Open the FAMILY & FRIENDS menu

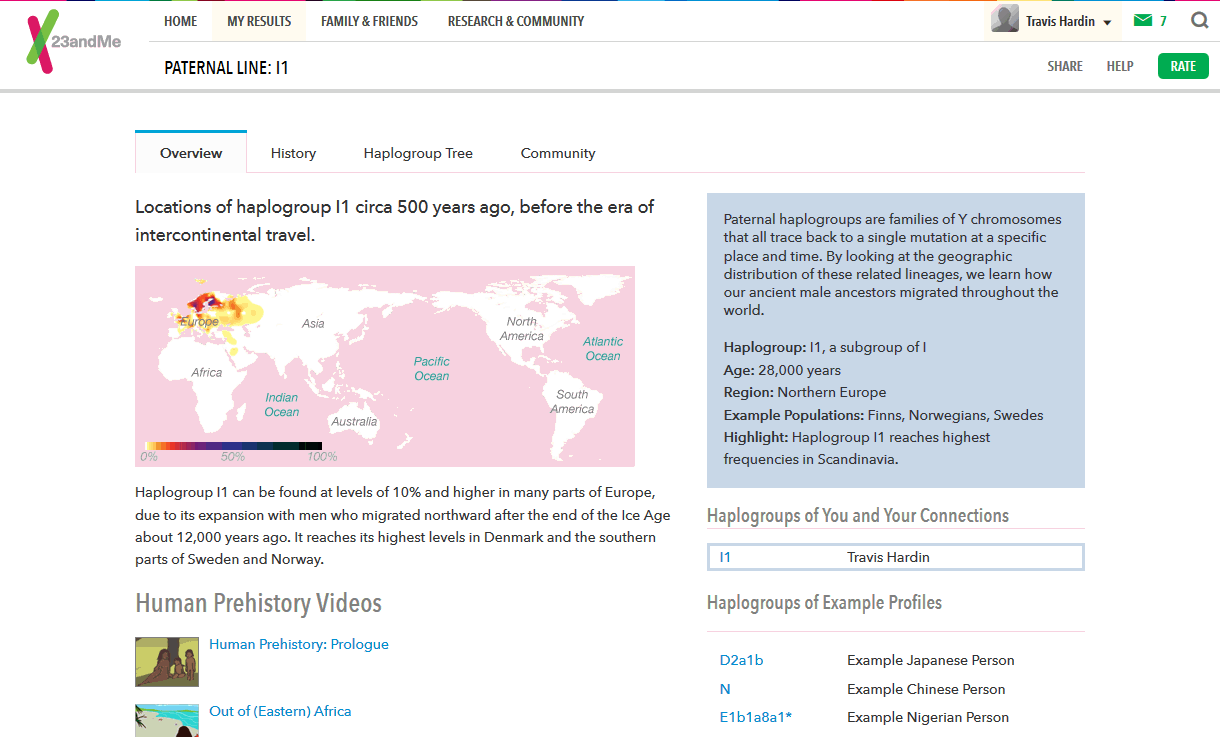point(370,21)
